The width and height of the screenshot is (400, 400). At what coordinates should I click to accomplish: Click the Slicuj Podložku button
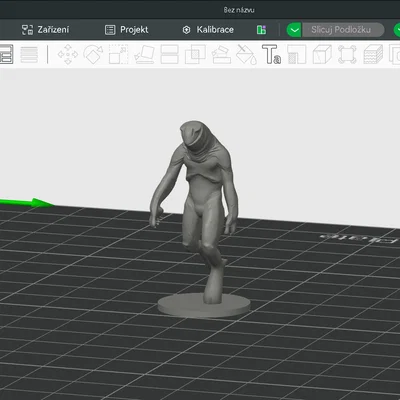pos(343,30)
